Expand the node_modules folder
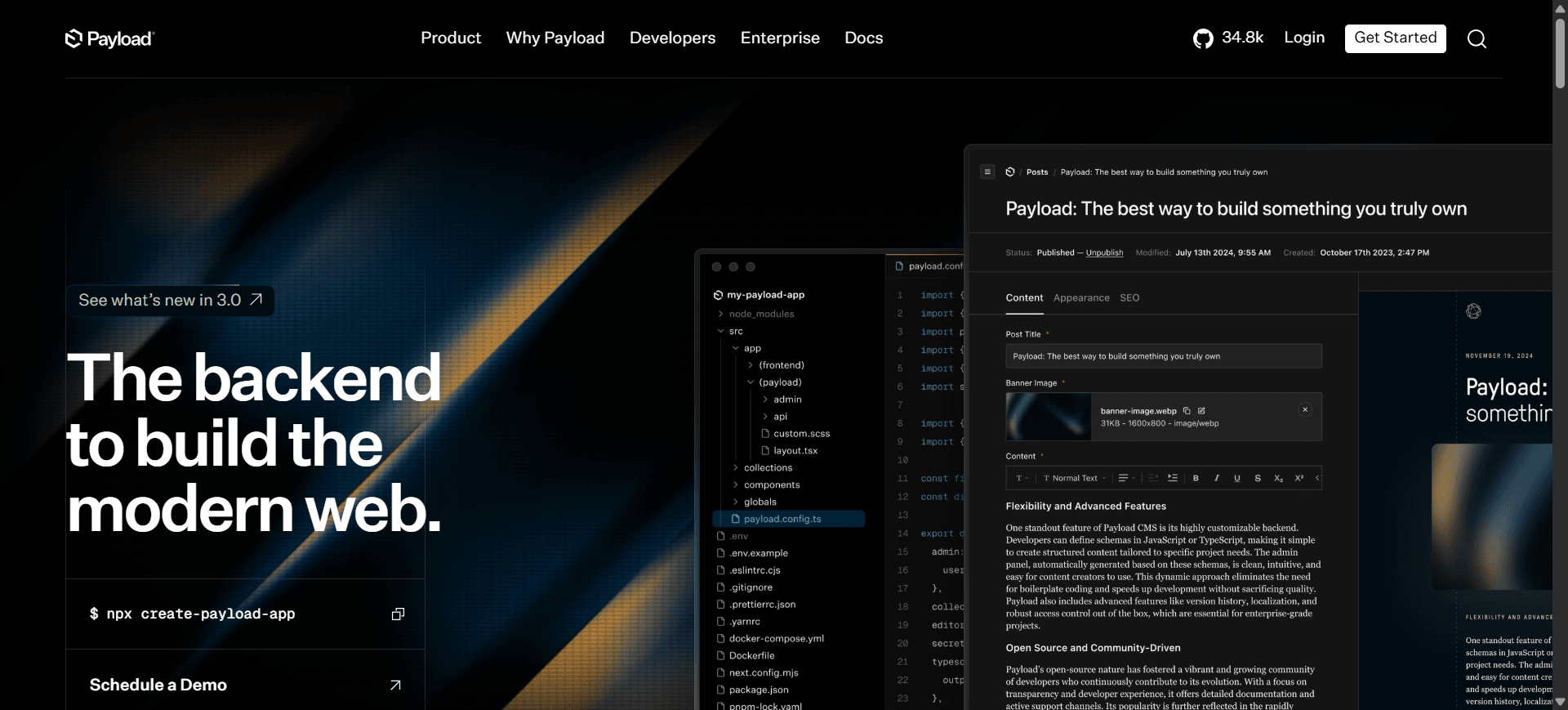Screen dimensions: 1568x710 720,314
